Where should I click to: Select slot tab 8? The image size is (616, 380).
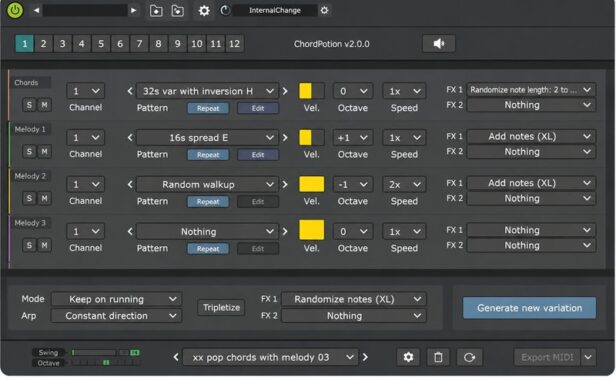point(158,44)
